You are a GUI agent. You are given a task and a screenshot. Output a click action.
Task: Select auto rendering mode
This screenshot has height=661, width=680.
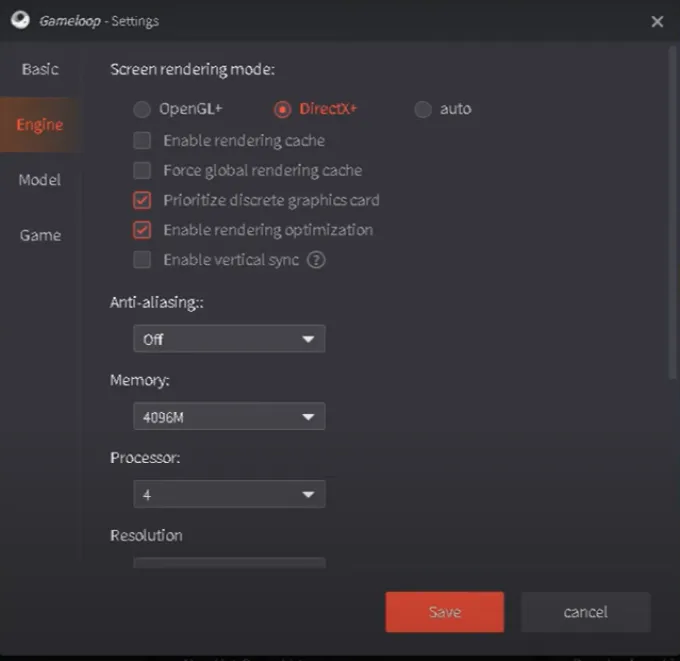[423, 109]
